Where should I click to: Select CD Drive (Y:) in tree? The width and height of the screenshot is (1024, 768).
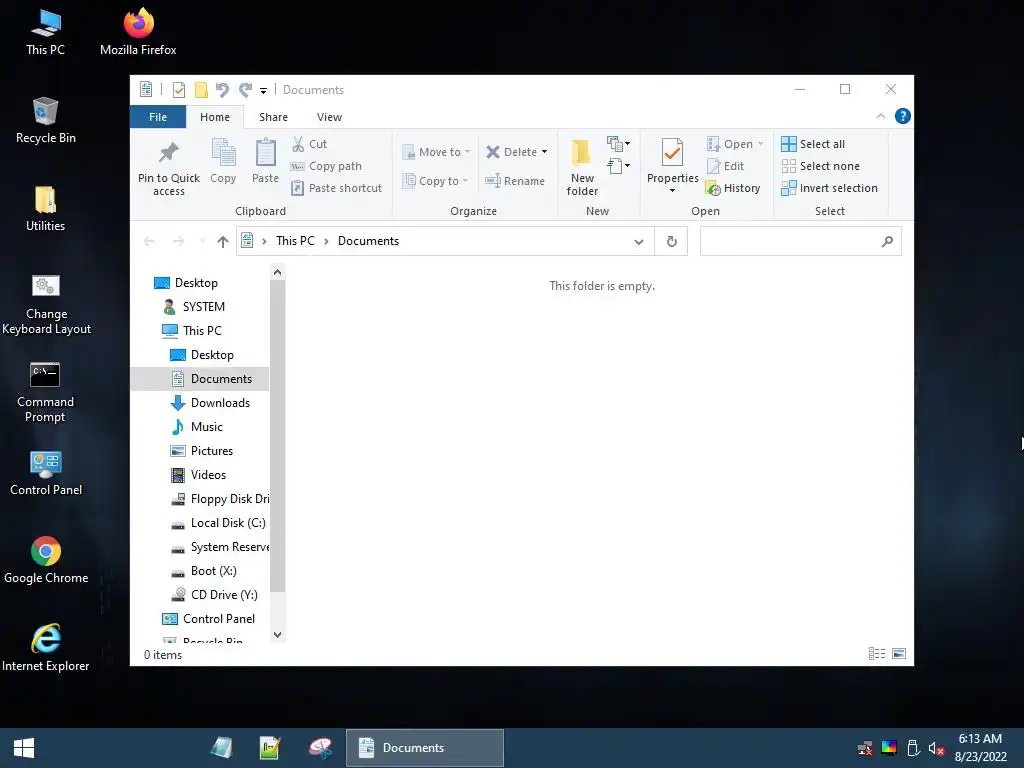pos(224,596)
